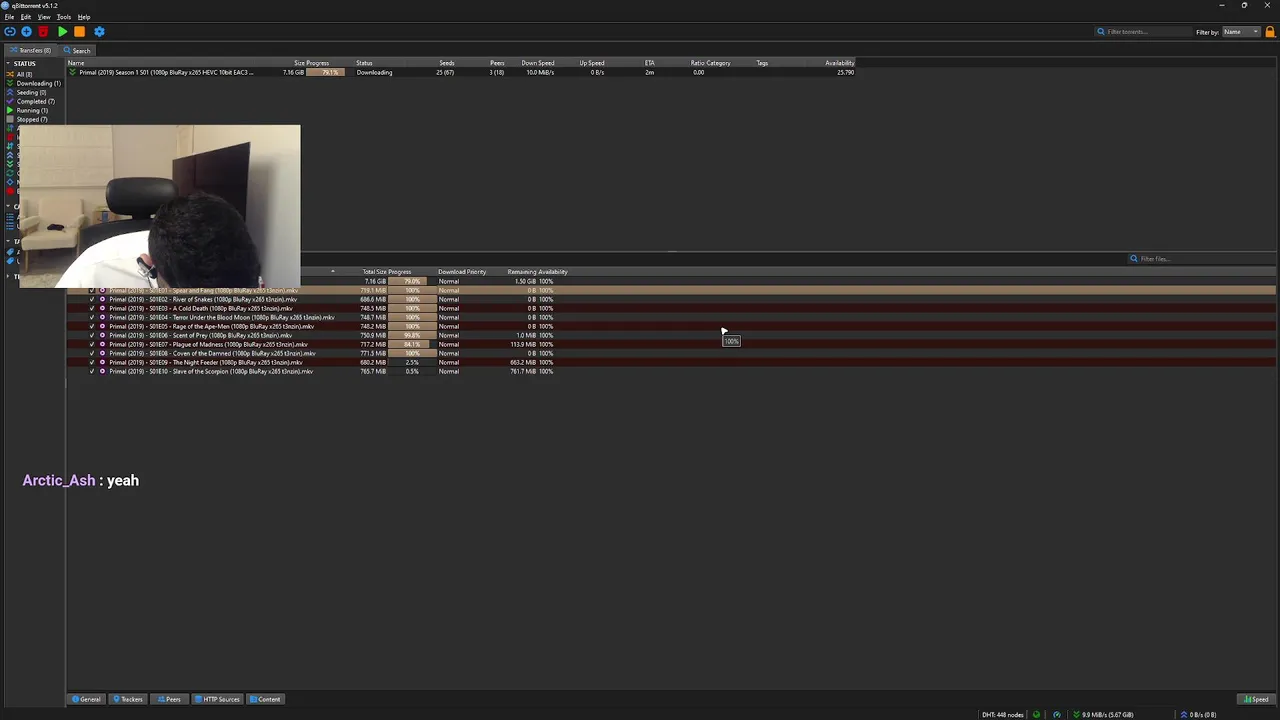Focus the Filter files input field
This screenshot has height=720, width=1280.
point(1202,259)
